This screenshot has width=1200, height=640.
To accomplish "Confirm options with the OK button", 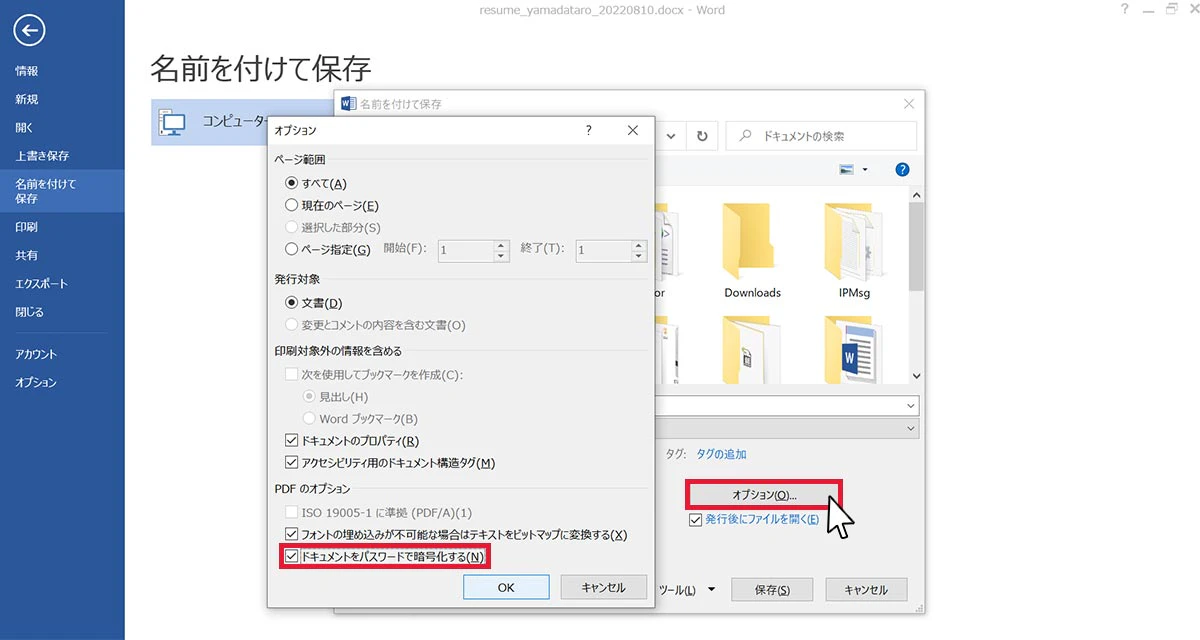I will click(506, 587).
